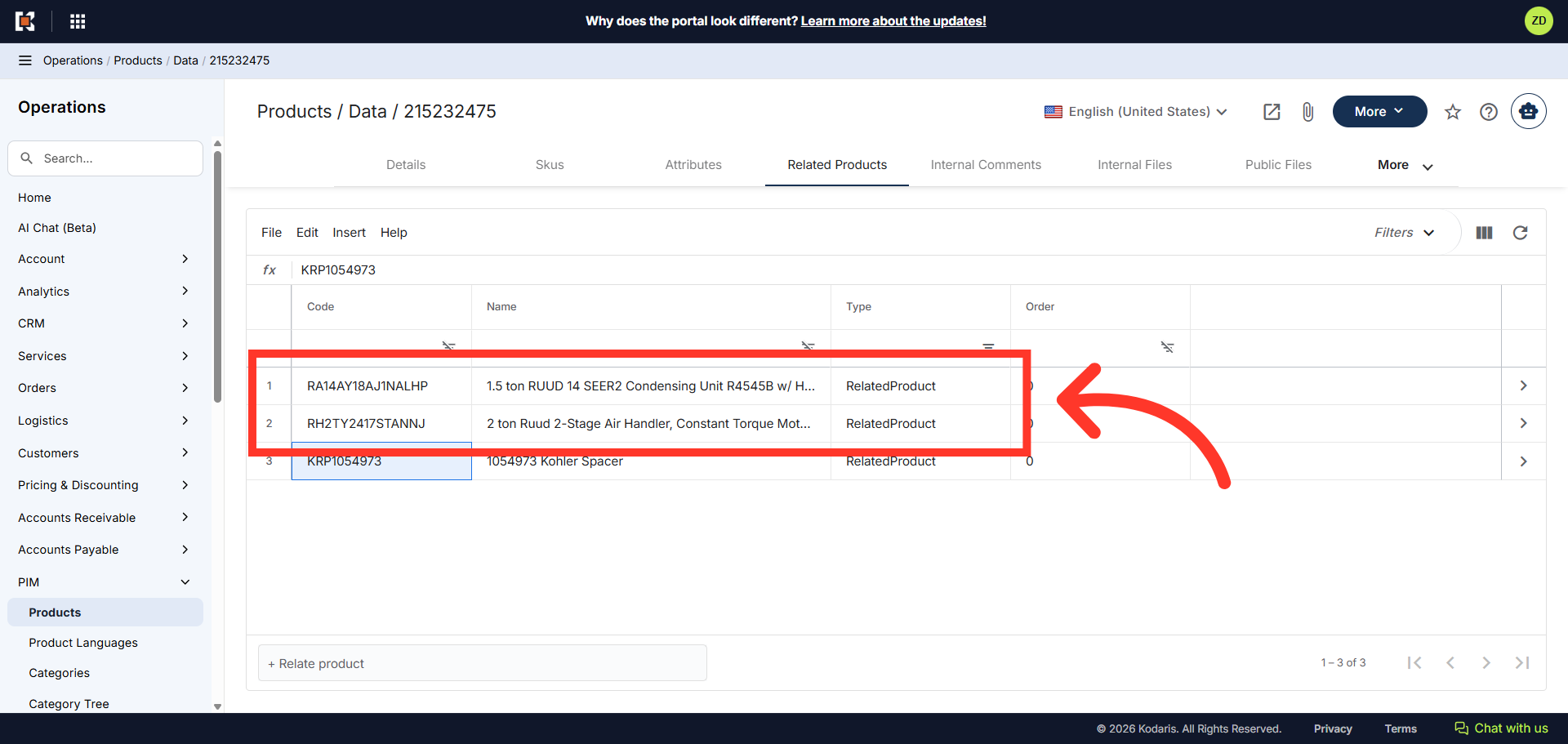The image size is (1568, 744).
Task: Open row RH2TY2417STANNJ detail arrow
Action: (1523, 423)
